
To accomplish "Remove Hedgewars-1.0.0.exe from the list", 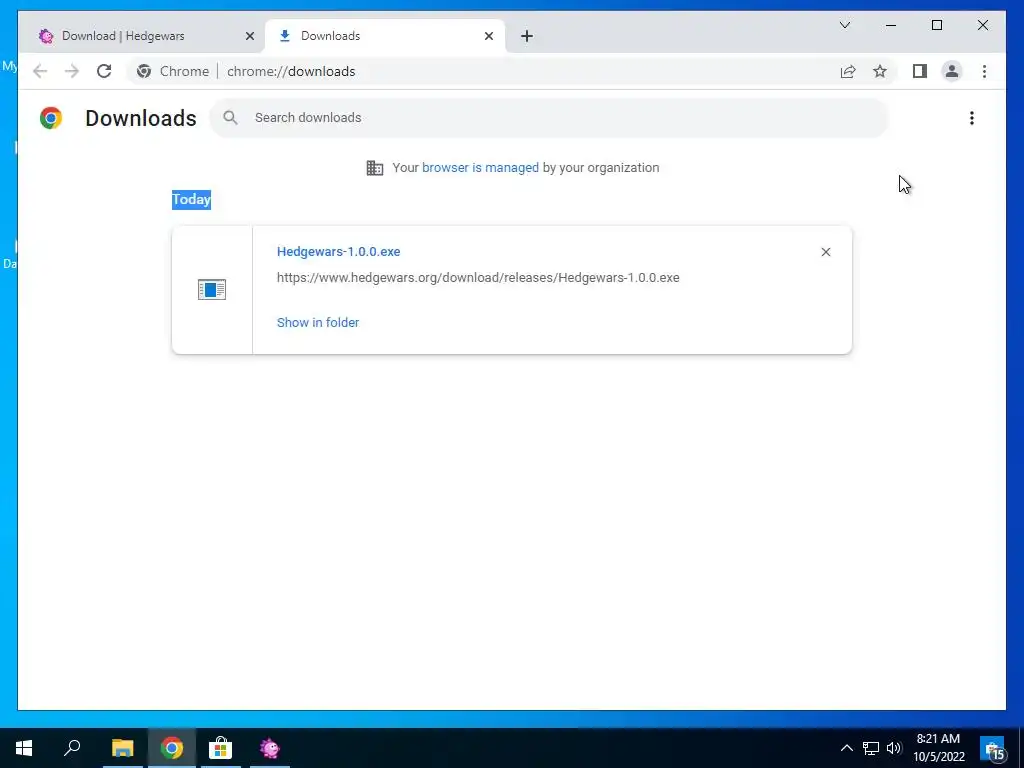I will tap(825, 252).
